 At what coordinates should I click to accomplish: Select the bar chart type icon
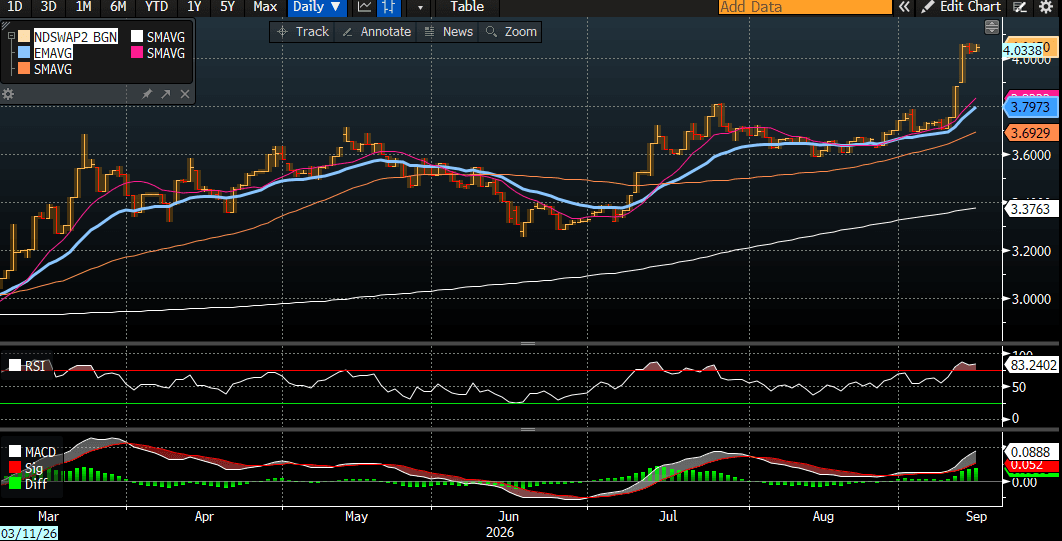(387, 7)
